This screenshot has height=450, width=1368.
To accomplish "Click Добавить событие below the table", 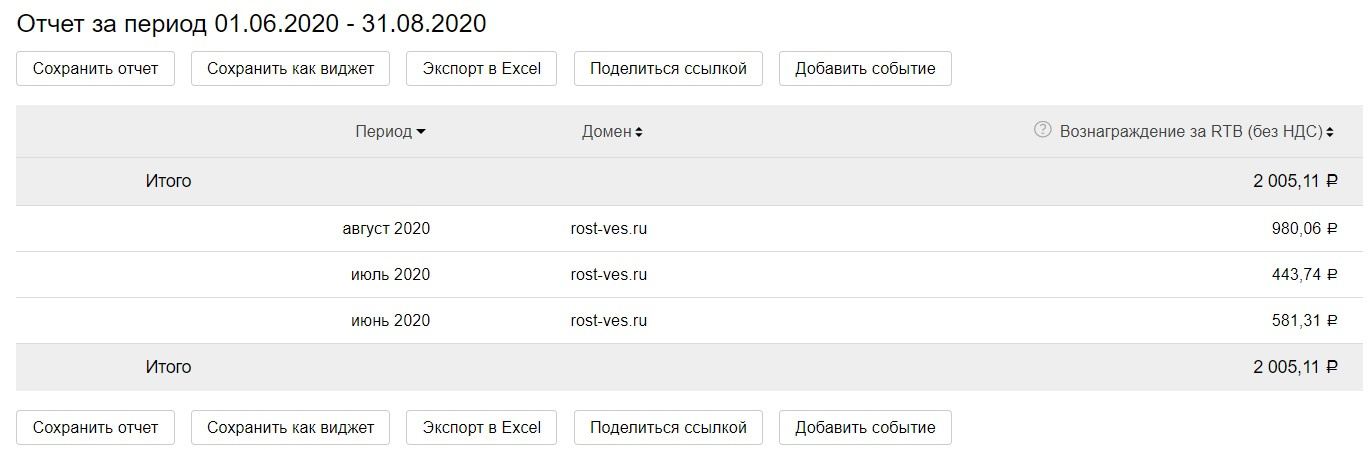I will point(865,427).
